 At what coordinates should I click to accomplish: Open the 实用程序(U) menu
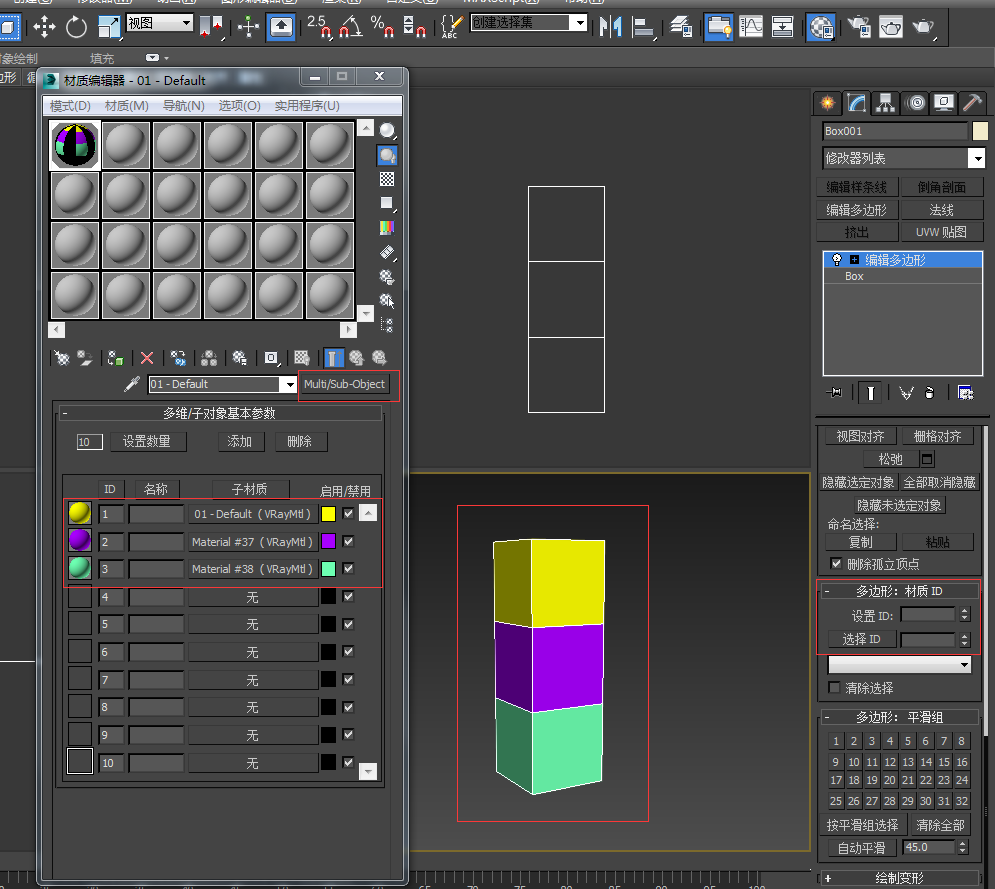(x=307, y=106)
